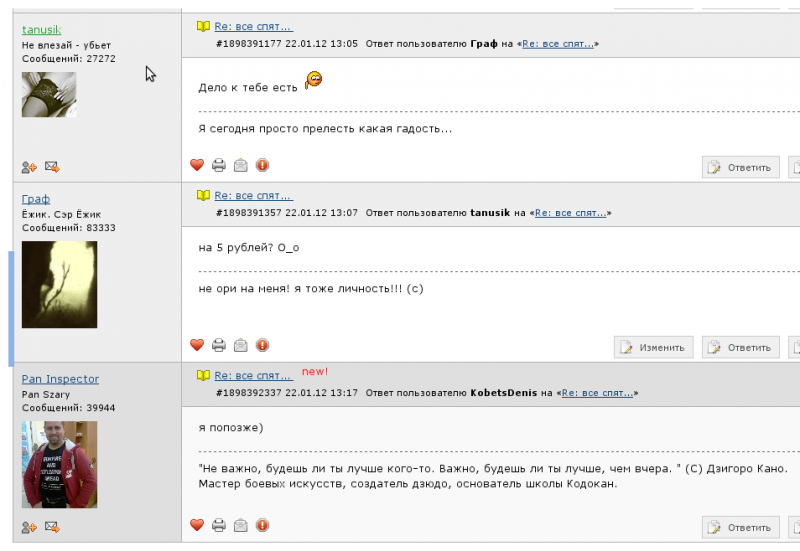
Task: Open Граф user profile link
Action: 36,198
